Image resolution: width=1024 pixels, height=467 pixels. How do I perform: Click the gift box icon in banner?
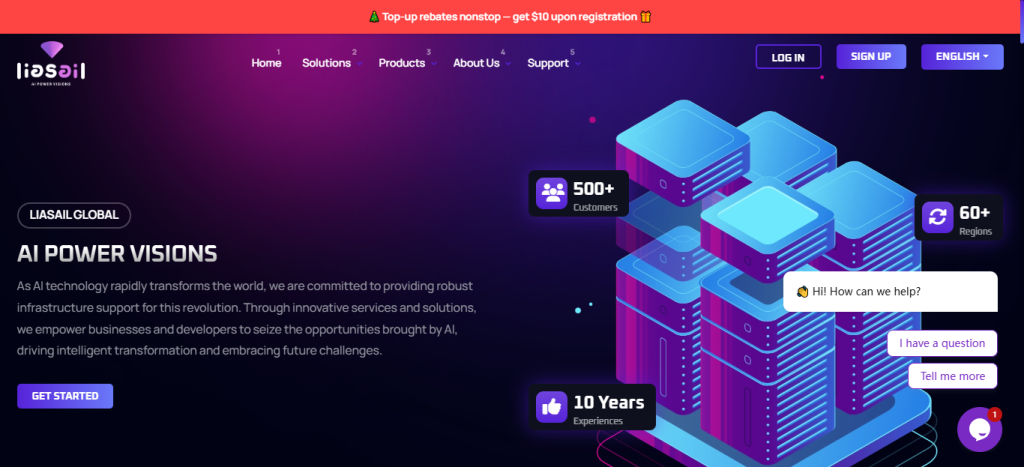pos(645,17)
